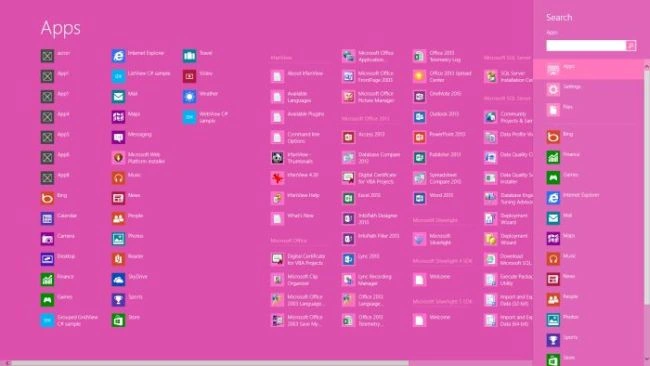Open InfoPath Designer 2013

370,218
